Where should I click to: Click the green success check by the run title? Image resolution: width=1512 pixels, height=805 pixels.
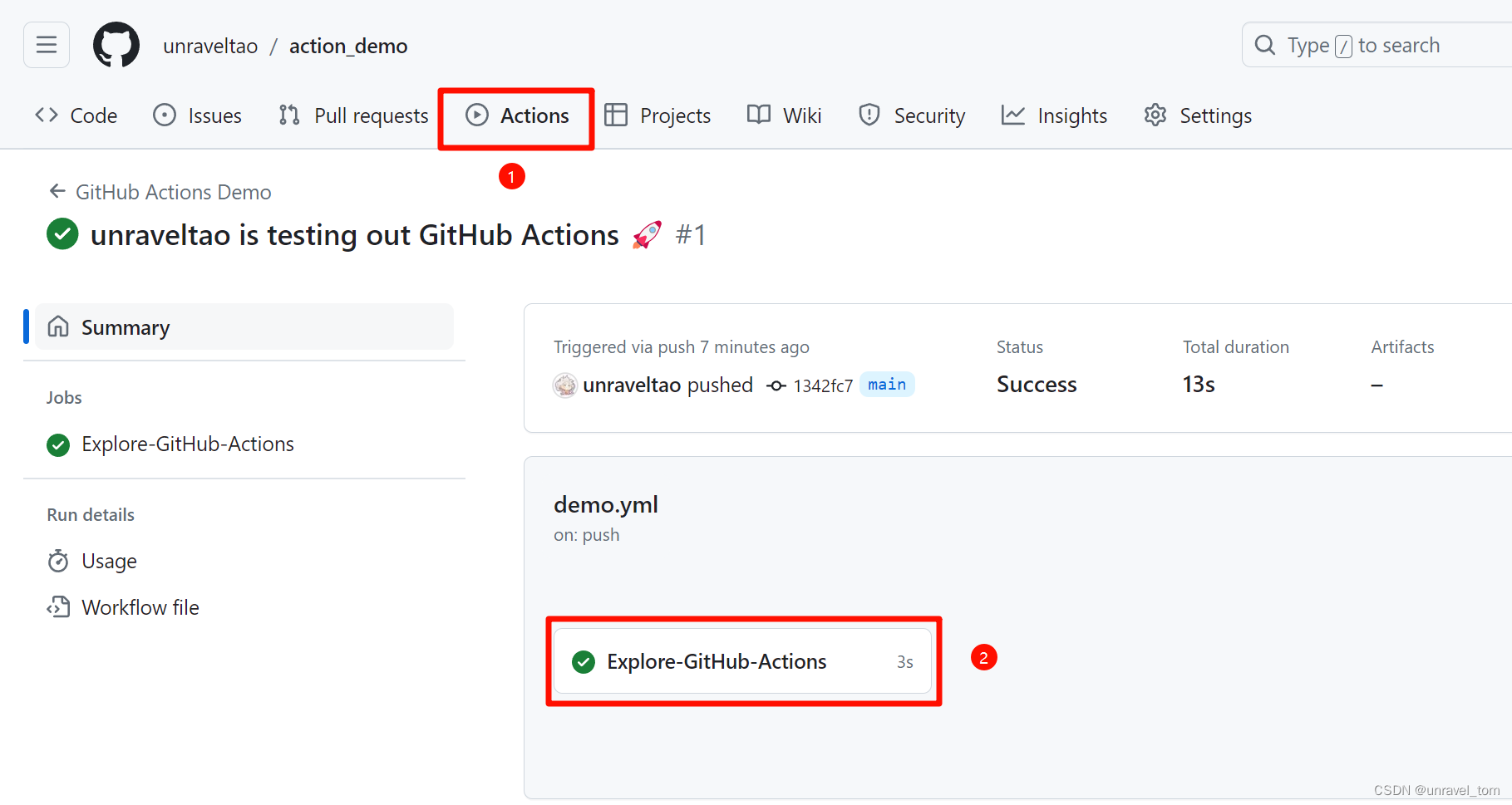[x=62, y=234]
